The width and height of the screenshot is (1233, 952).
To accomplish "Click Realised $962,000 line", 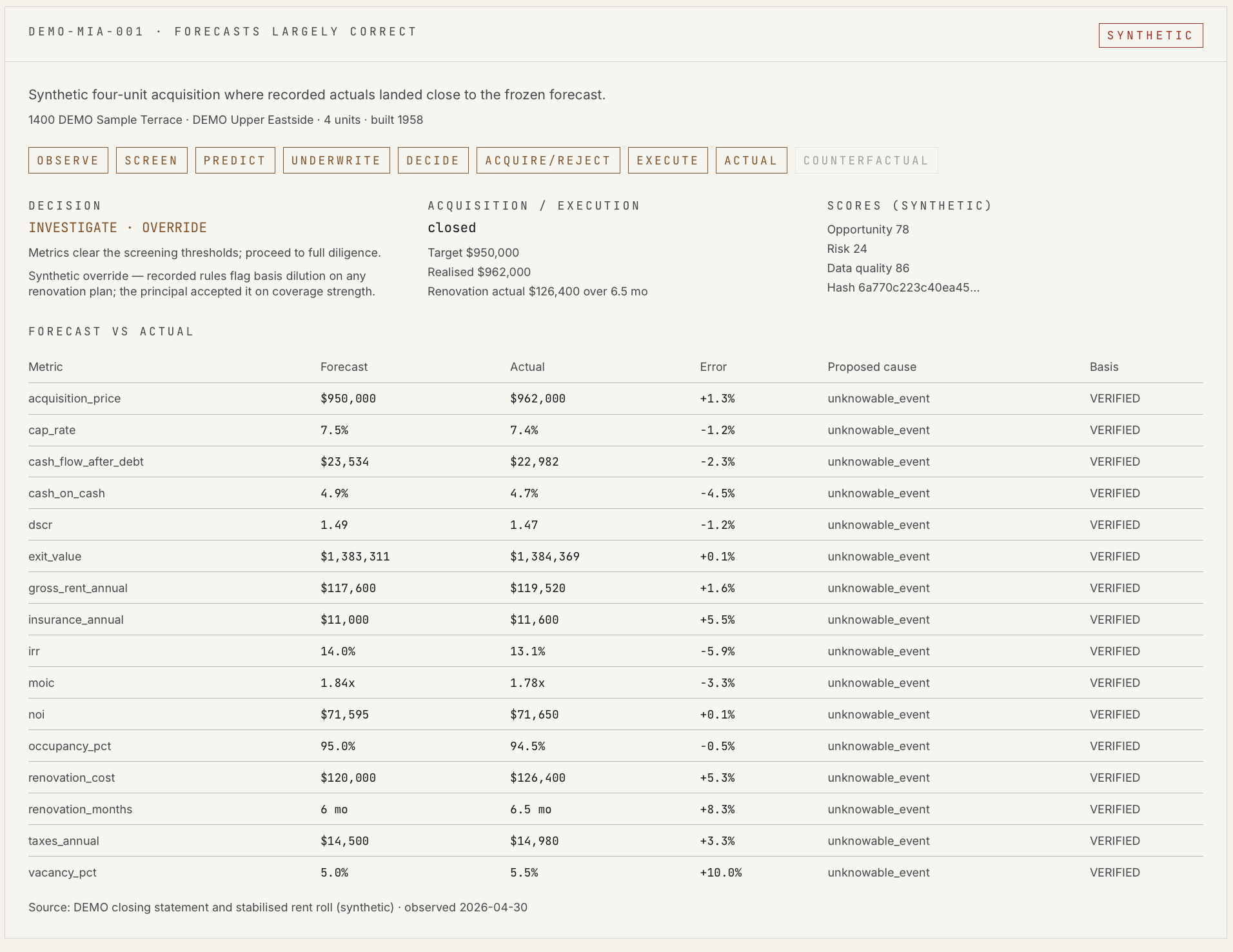I will pos(479,272).
